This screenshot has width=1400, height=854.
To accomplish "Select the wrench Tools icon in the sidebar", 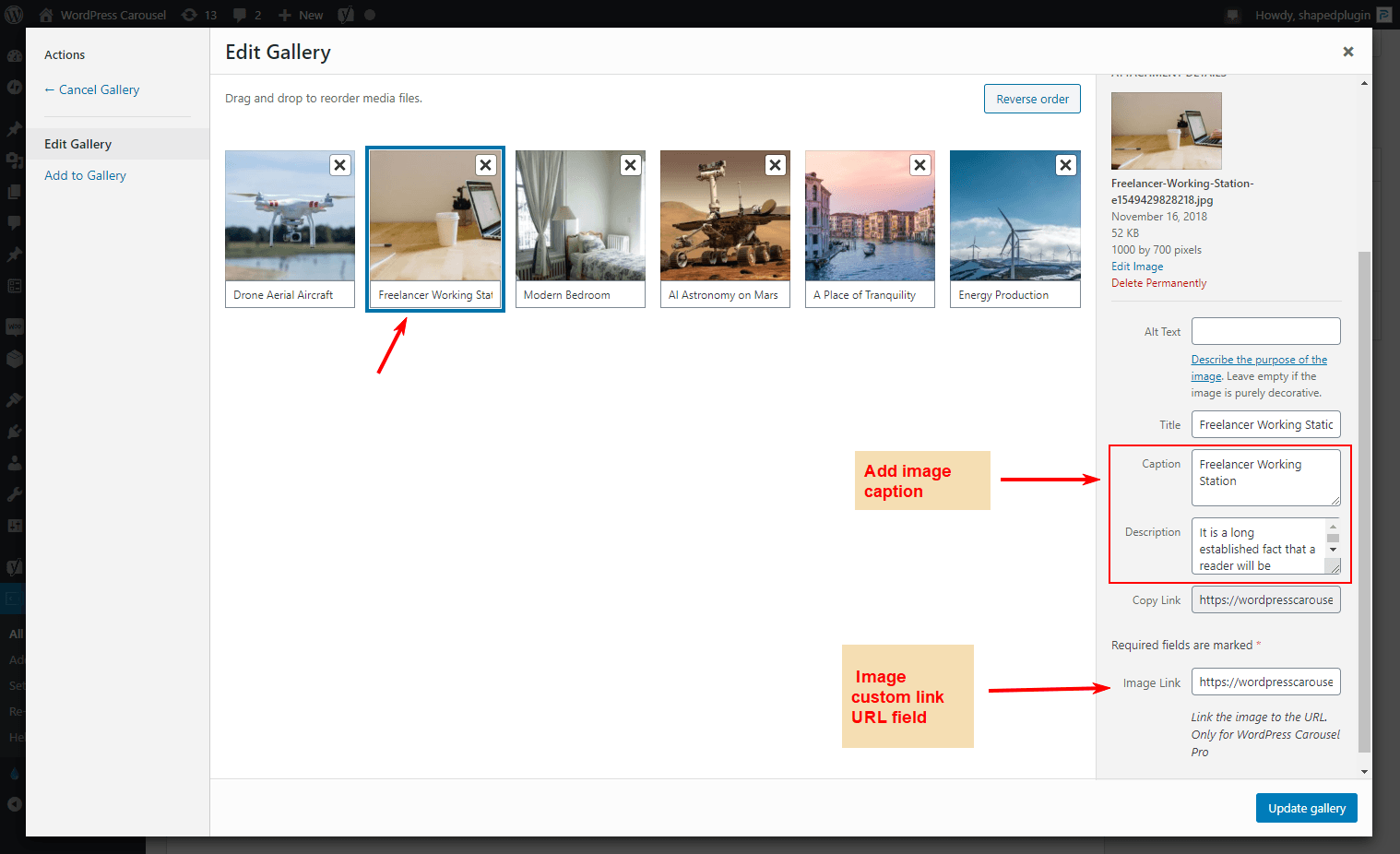I will [14, 493].
